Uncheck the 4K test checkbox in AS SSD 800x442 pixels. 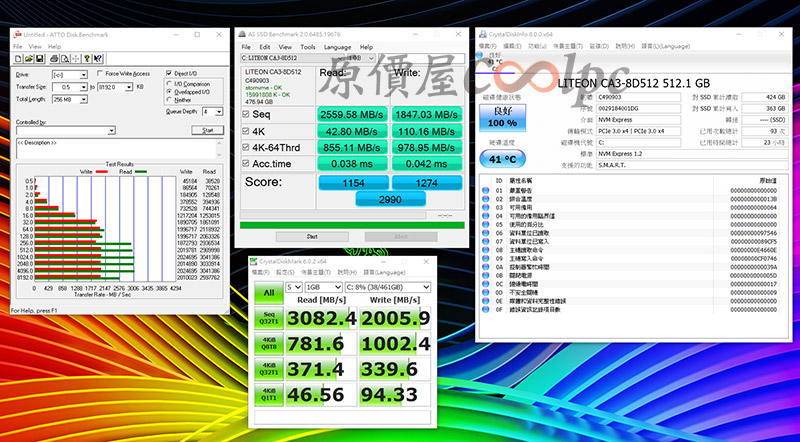click(x=246, y=131)
